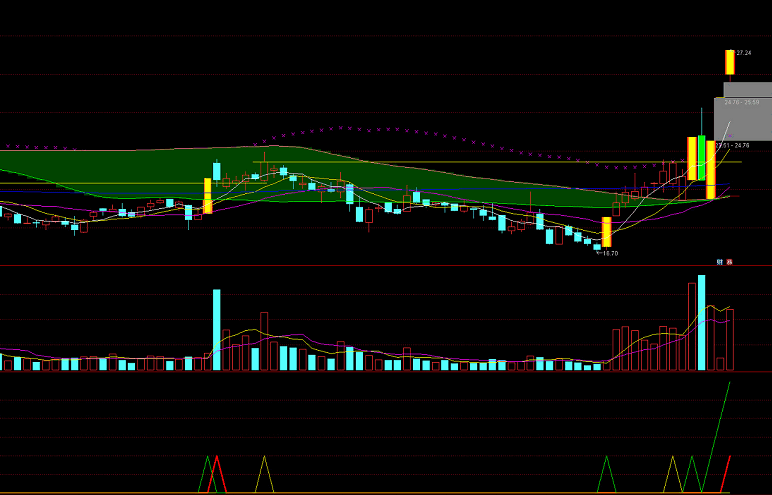Image resolution: width=772 pixels, height=495 pixels.
Task: Select the '23.51 - 24.76' gap range label
Action: coord(732,145)
